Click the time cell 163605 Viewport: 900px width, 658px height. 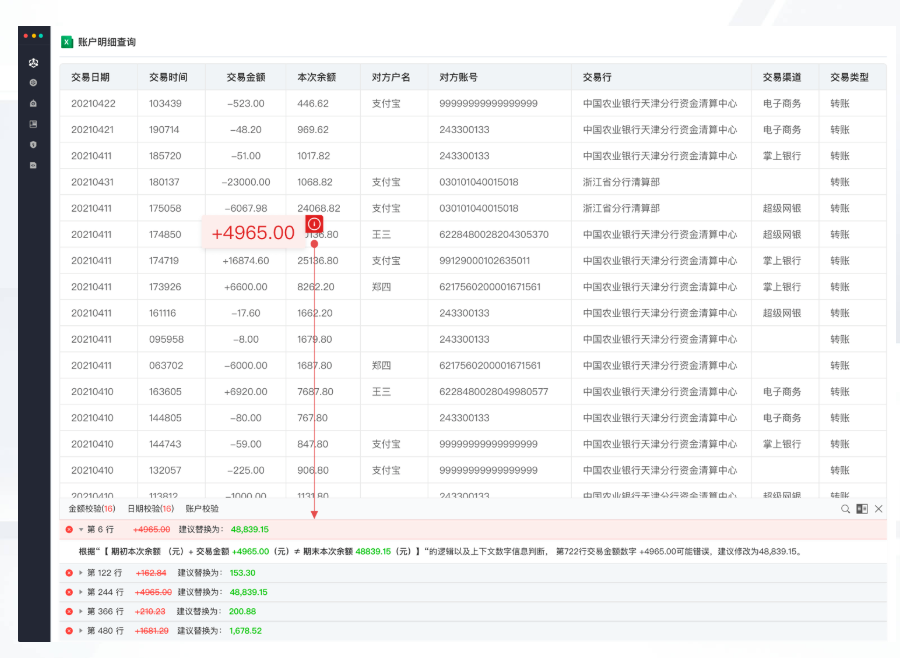[165, 392]
